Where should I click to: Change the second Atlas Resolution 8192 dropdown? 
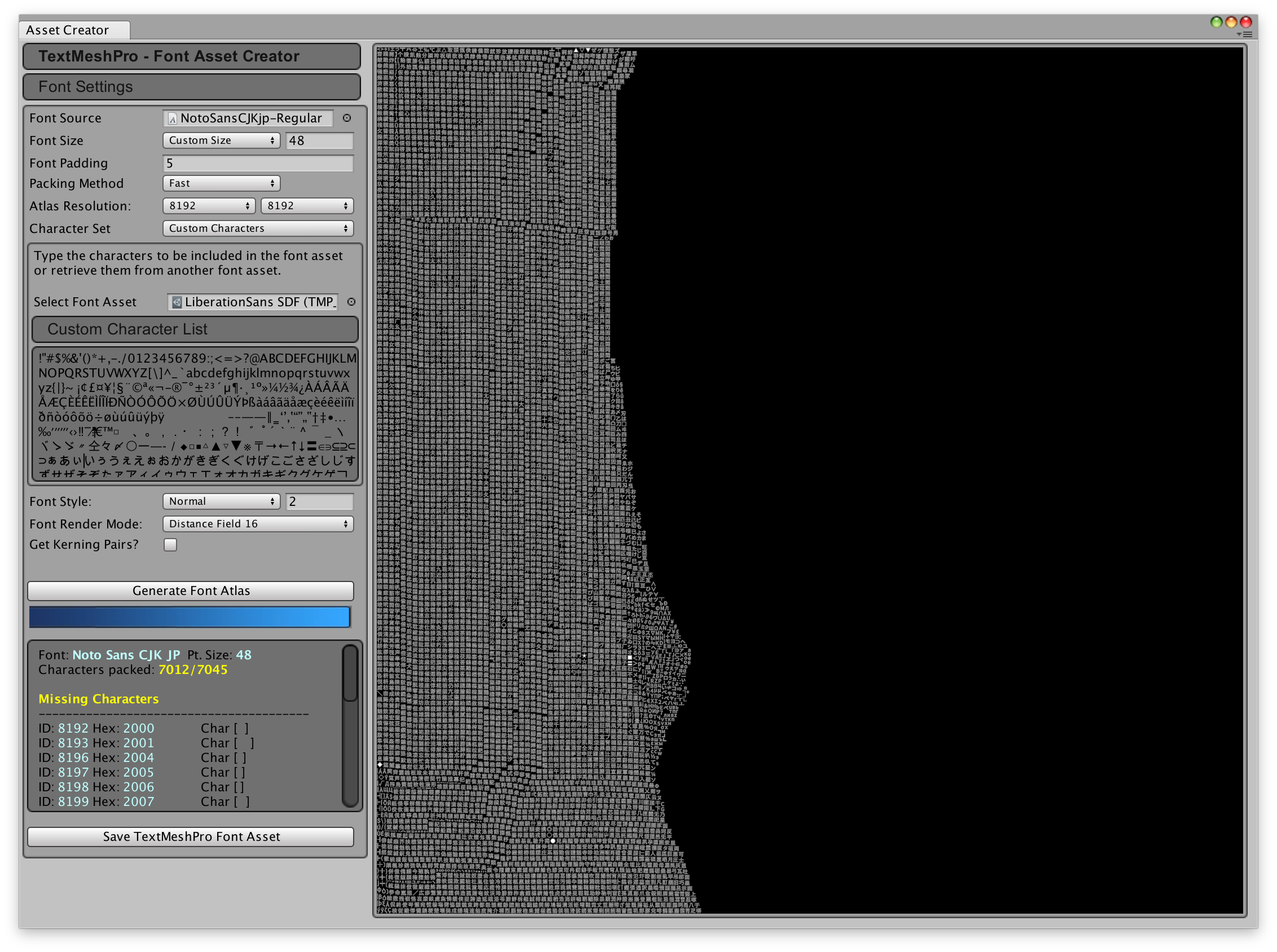click(307, 206)
